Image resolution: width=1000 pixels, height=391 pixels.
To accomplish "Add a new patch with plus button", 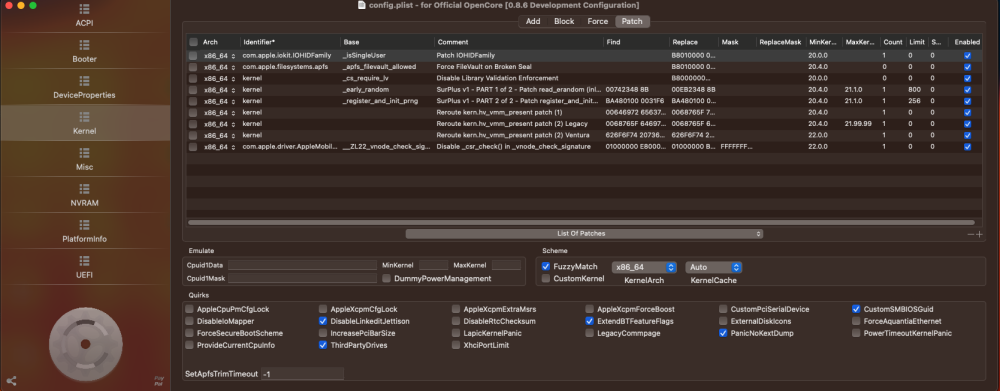I will 980,235.
